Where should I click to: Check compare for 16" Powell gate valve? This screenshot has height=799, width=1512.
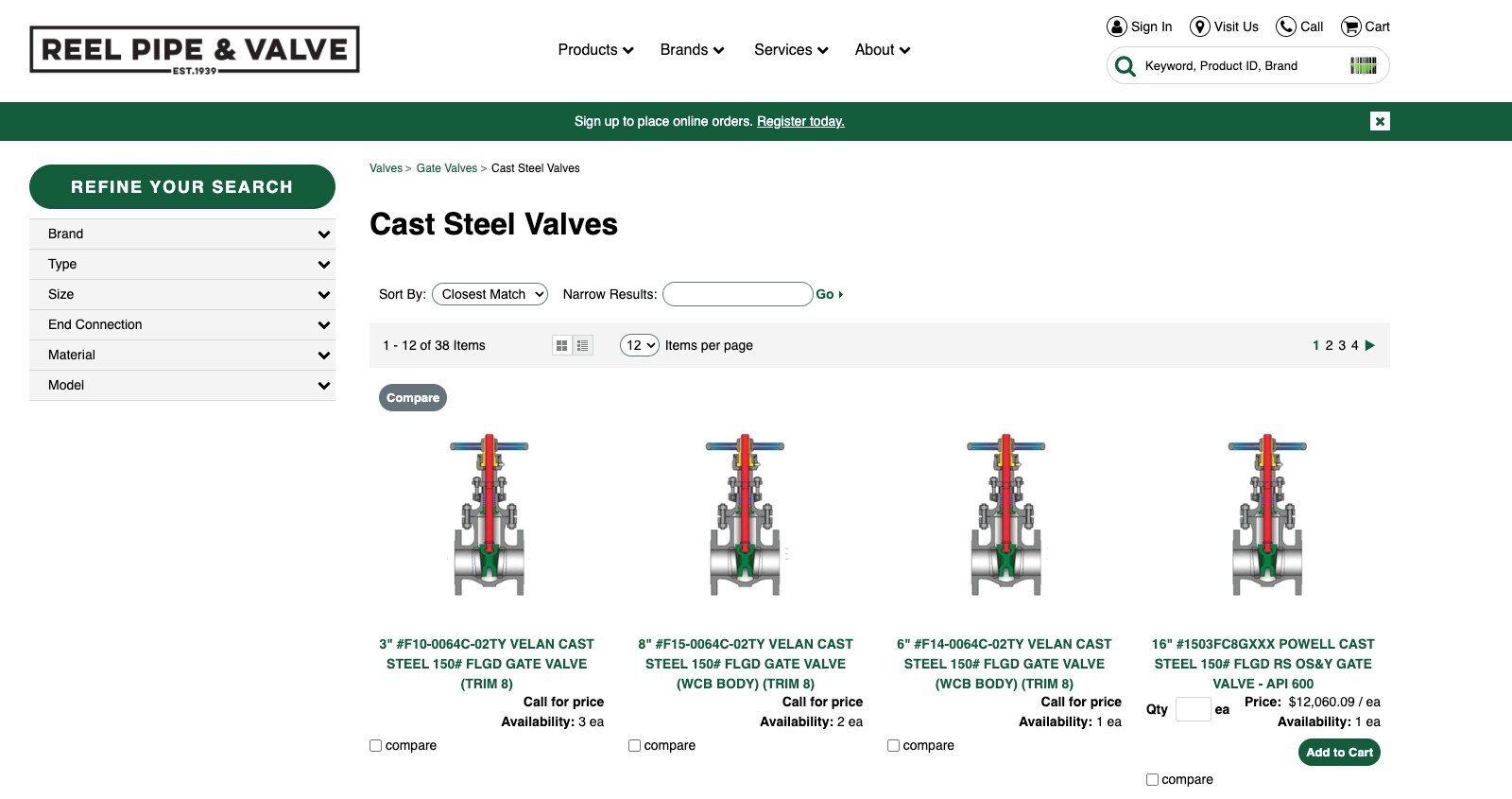click(x=1152, y=779)
